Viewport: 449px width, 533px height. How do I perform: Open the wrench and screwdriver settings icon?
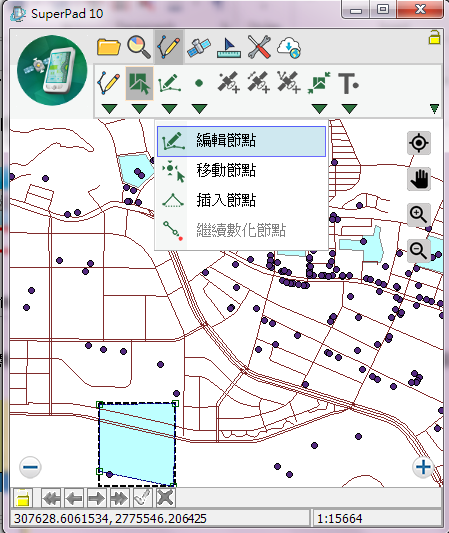259,47
